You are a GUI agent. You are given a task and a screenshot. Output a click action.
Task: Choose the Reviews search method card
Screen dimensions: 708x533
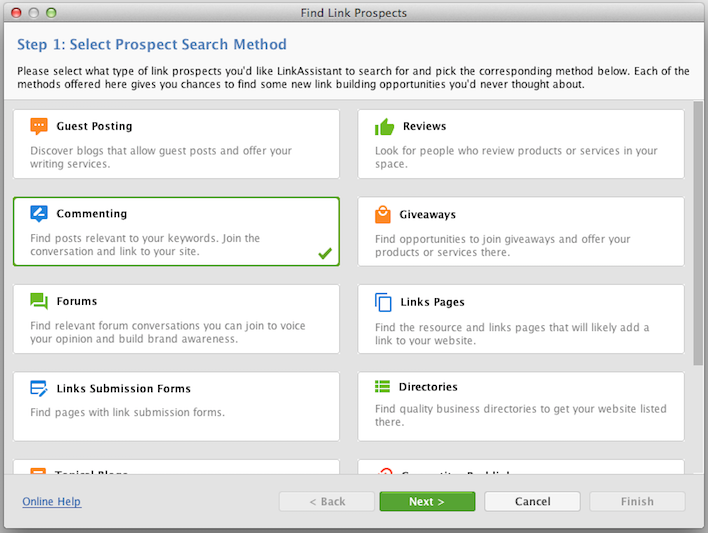point(521,144)
